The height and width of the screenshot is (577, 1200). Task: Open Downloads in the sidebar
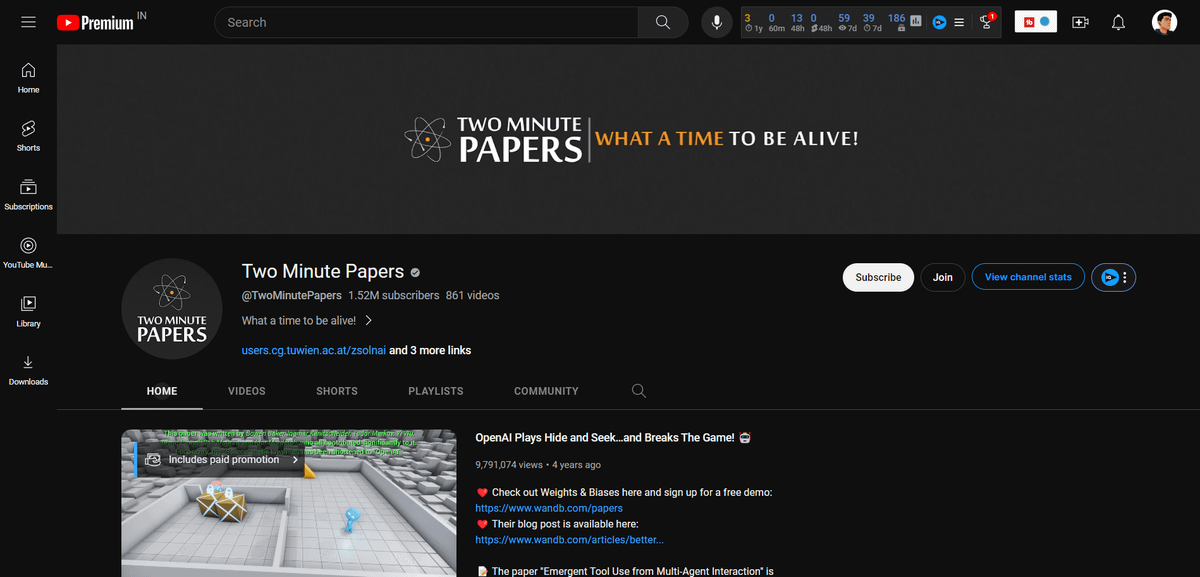point(28,370)
